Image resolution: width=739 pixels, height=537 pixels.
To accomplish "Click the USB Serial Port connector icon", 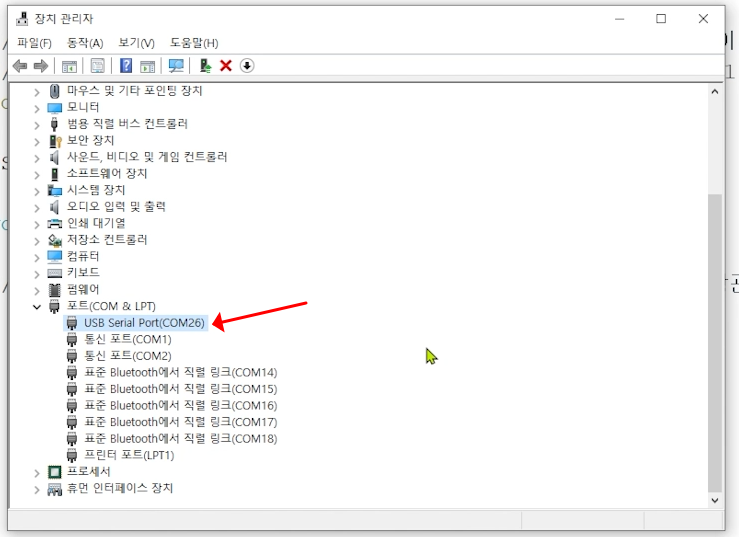I will tap(72, 323).
